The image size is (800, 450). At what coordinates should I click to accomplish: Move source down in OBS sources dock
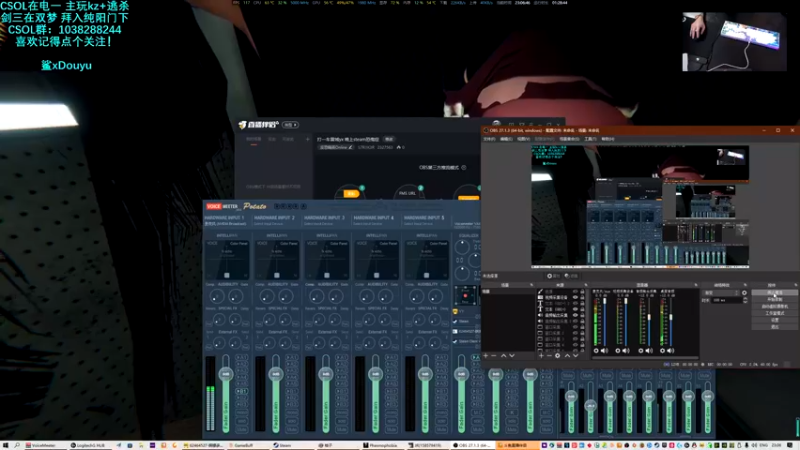point(575,356)
